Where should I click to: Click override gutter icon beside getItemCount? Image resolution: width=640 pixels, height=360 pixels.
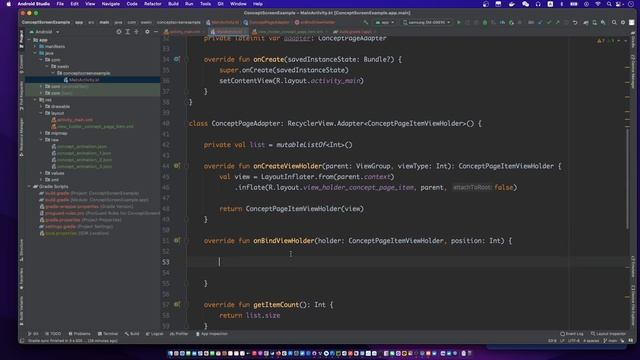[x=177, y=304]
